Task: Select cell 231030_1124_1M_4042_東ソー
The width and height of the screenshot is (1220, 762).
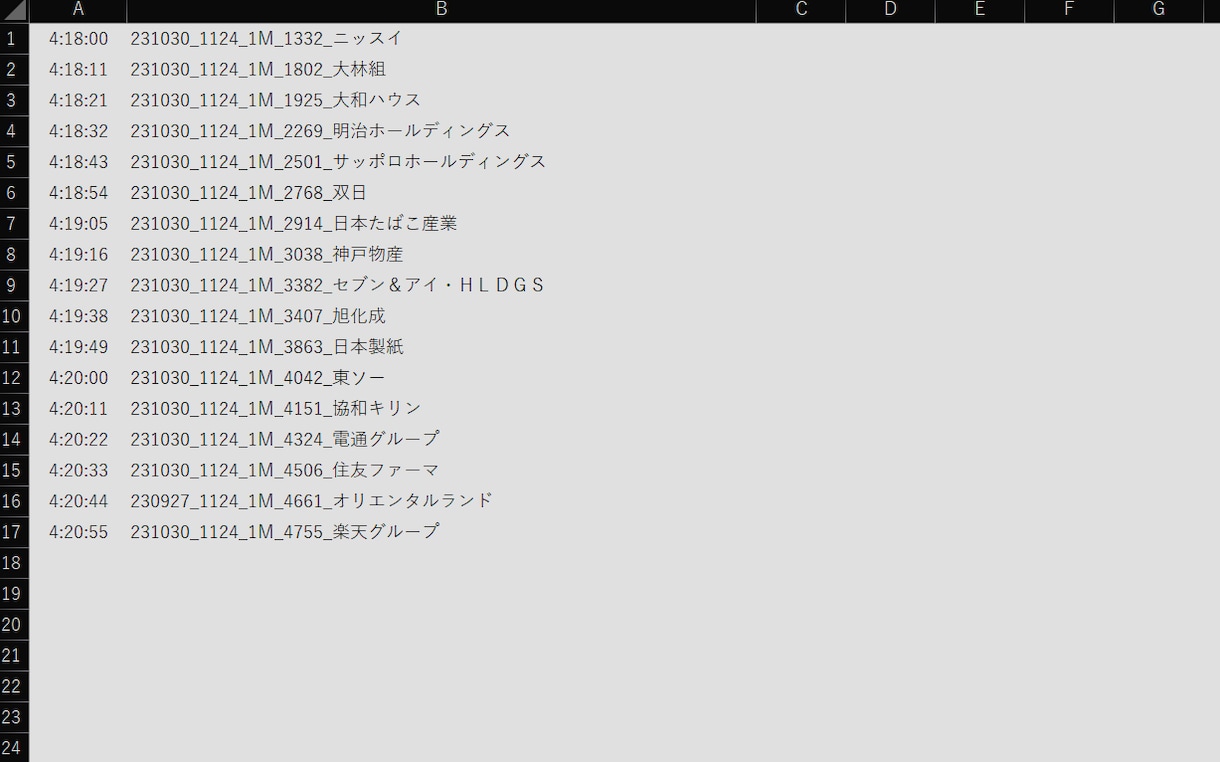Action: 442,378
